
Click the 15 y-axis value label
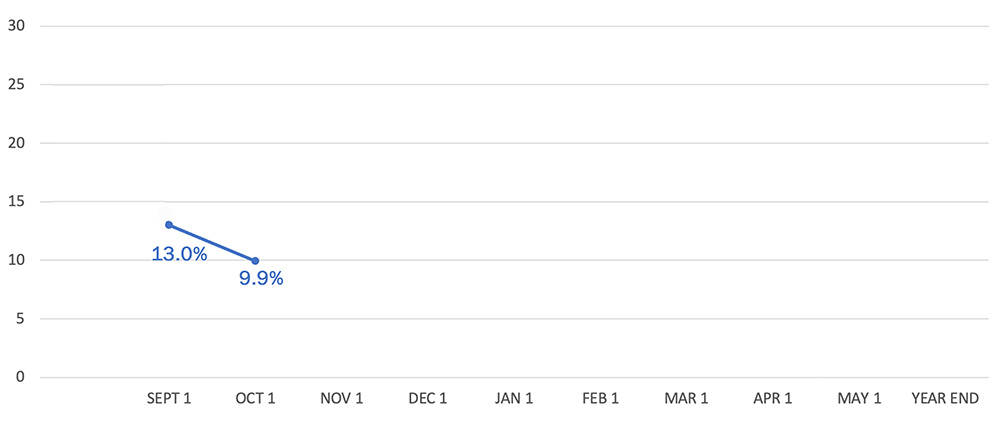pos(16,202)
